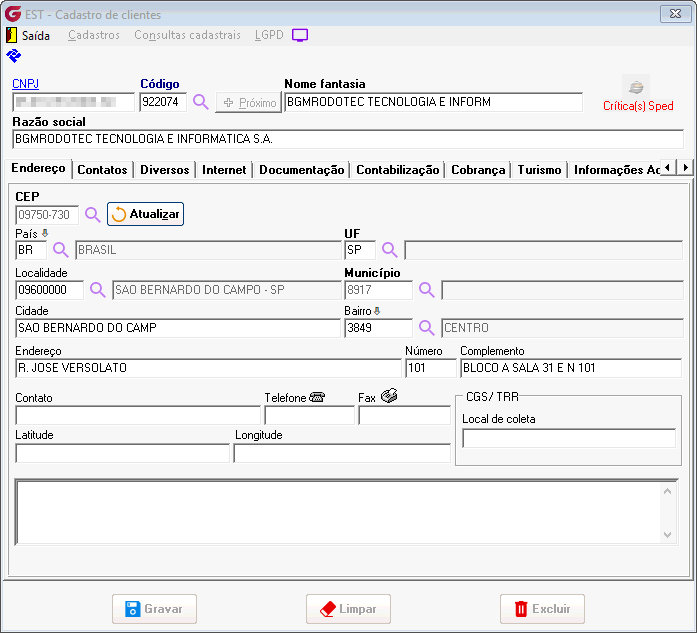Click the notes scrollbar down arrow
Image resolution: width=697 pixels, height=633 pixels.
click(x=667, y=535)
